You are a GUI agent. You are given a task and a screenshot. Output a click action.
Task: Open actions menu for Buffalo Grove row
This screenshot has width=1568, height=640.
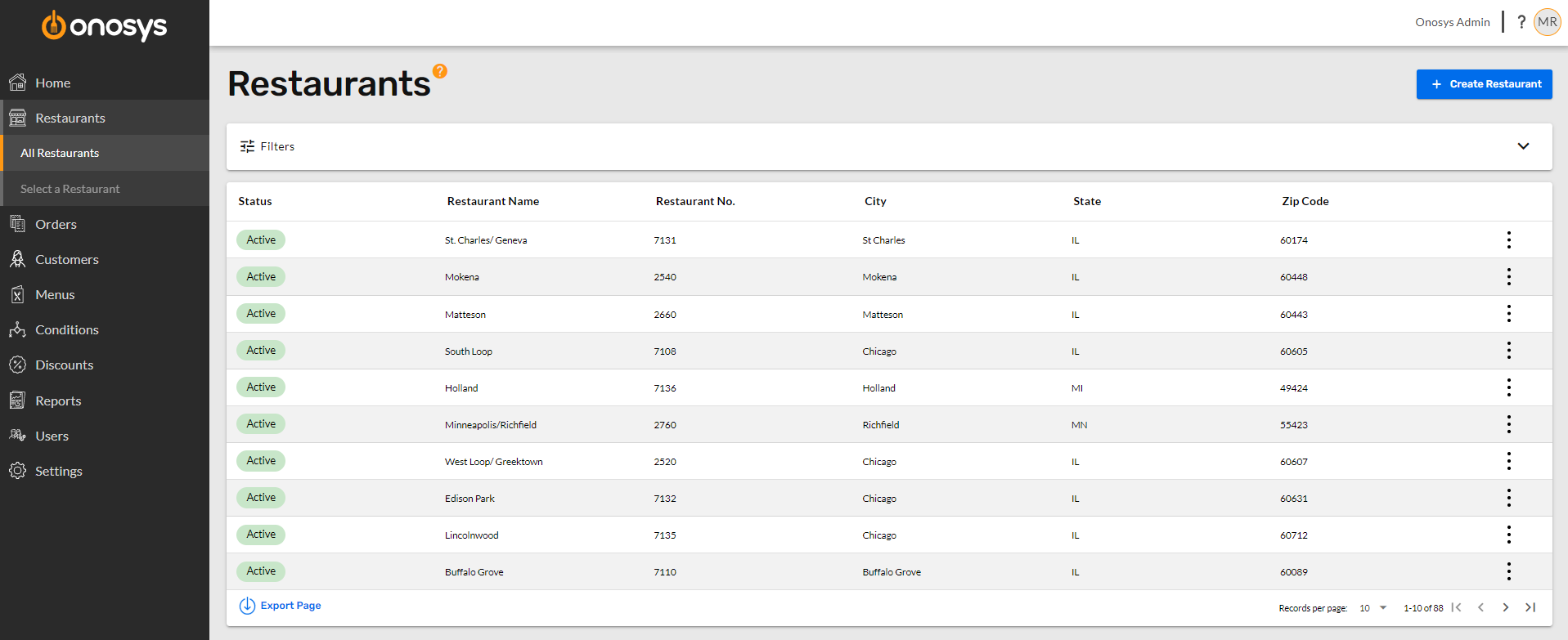click(1509, 571)
